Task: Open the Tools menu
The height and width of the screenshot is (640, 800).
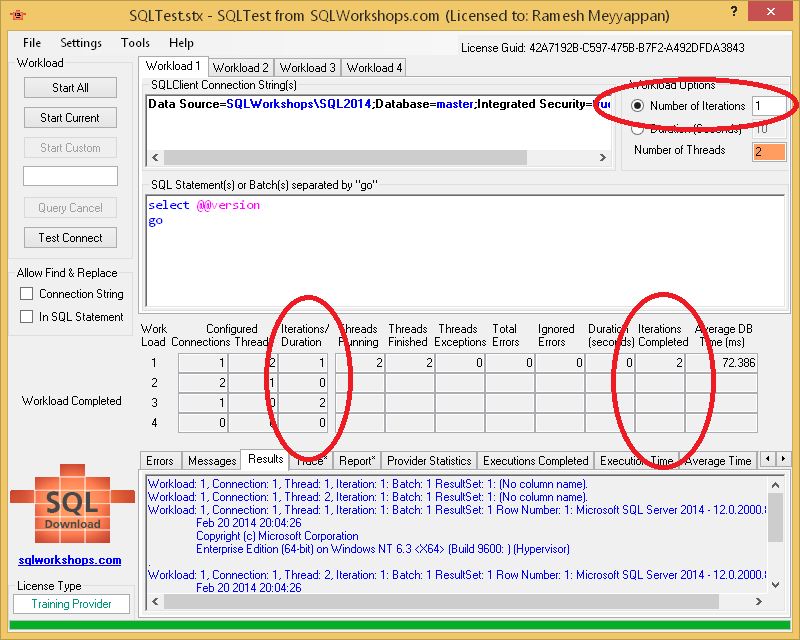Action: pos(135,43)
